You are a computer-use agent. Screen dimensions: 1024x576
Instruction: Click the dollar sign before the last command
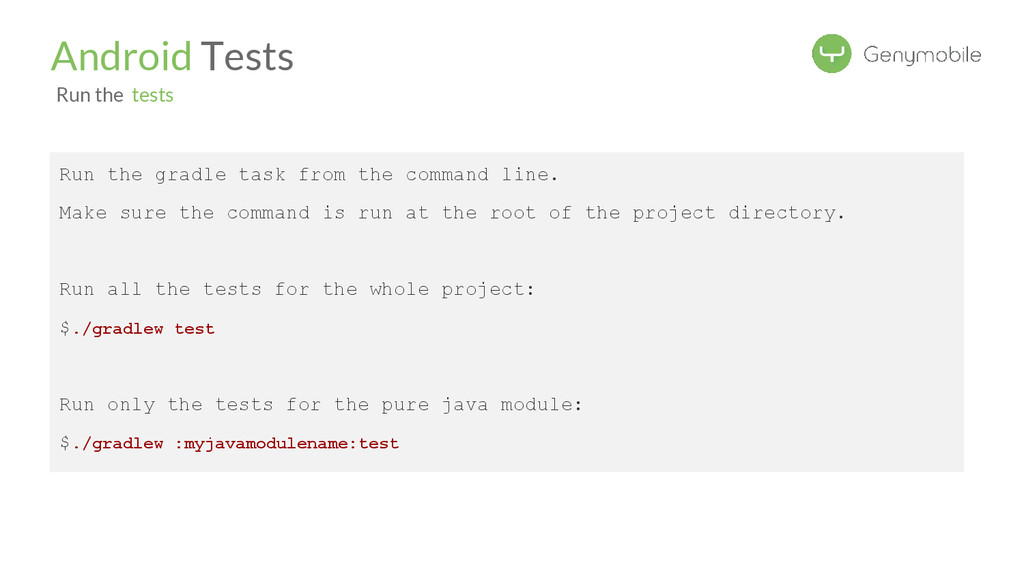coord(64,443)
